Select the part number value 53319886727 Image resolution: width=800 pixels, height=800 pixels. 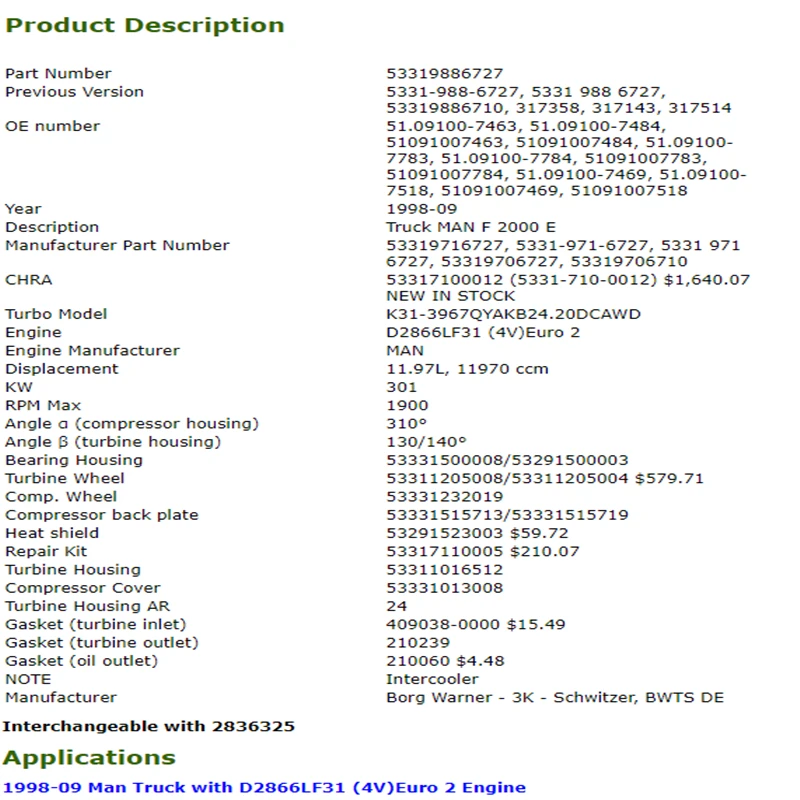(444, 73)
